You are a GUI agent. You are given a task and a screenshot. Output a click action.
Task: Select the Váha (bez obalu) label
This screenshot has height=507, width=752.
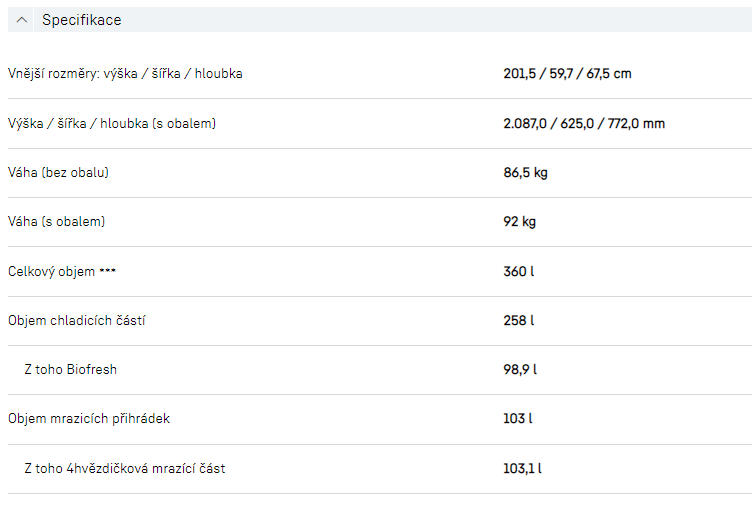pos(58,173)
